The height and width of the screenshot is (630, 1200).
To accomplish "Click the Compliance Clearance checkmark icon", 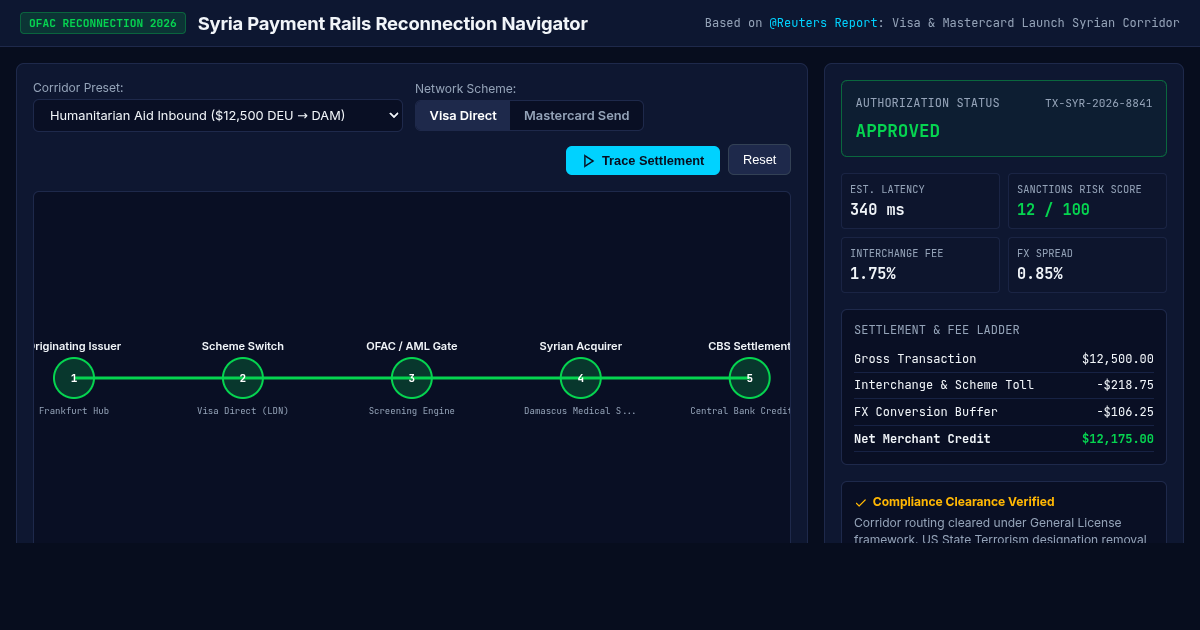I will 861,502.
